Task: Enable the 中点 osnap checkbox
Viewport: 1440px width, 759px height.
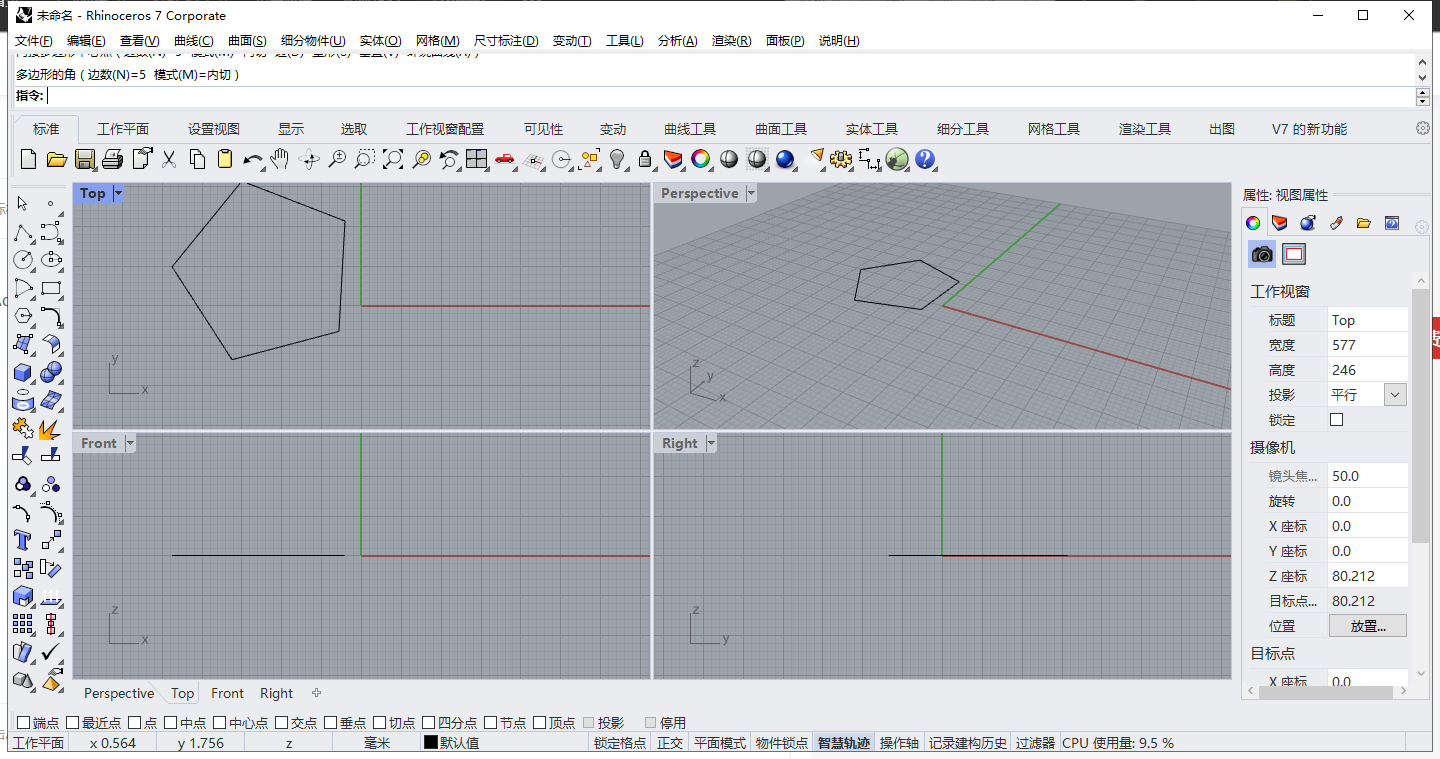Action: (170, 722)
